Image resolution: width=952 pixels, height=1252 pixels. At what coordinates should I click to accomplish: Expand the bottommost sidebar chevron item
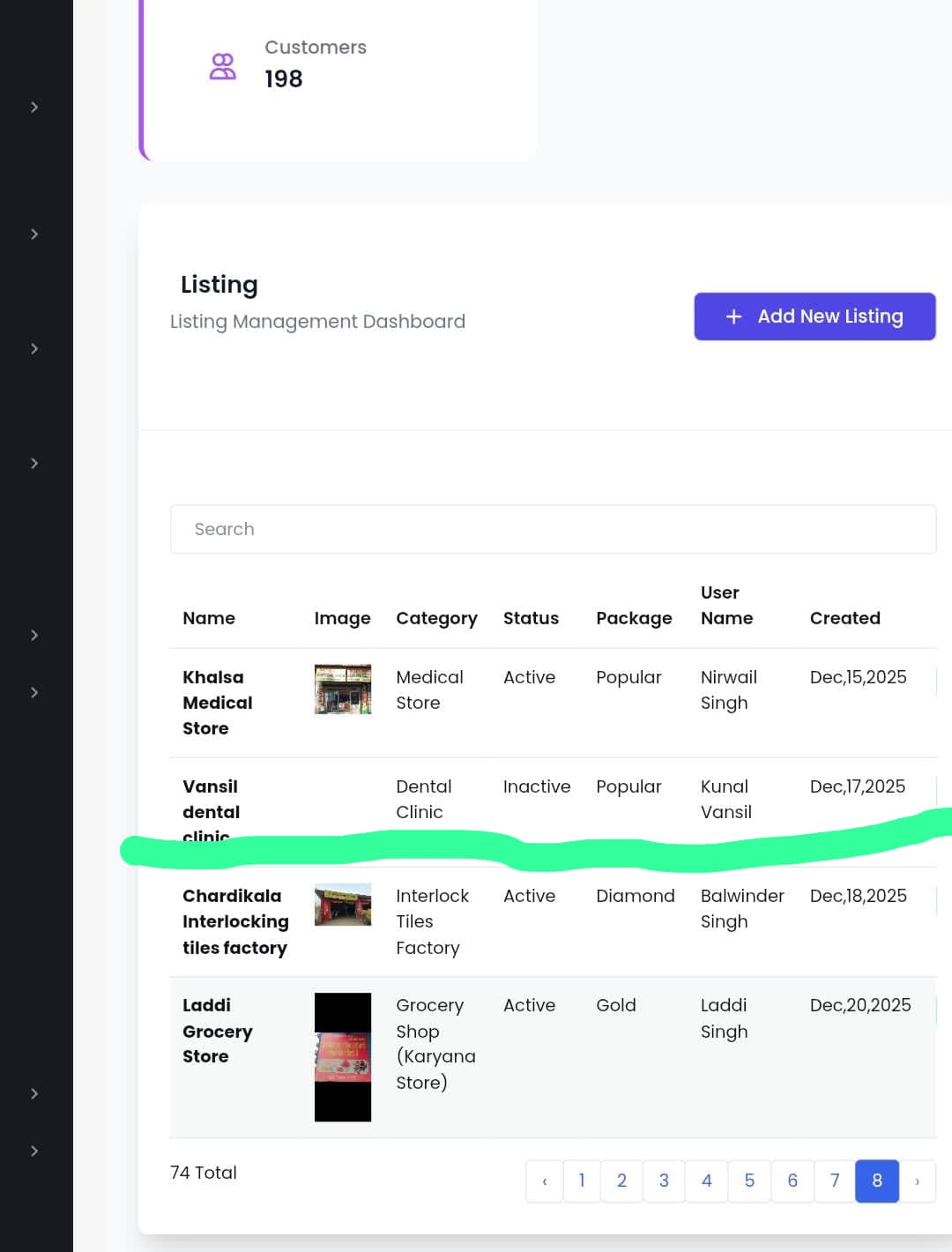34,1151
